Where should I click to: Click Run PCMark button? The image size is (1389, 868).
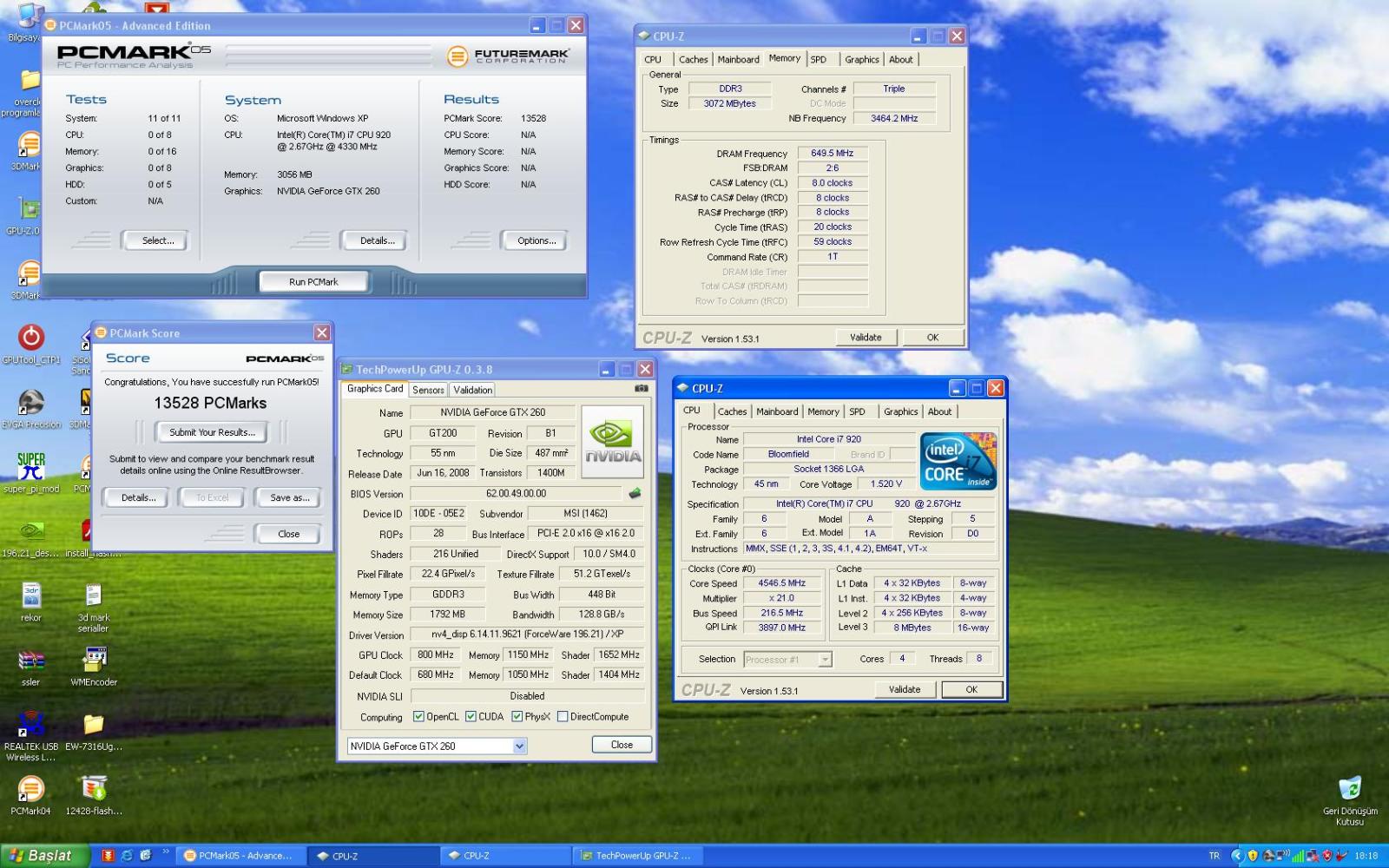tap(313, 282)
